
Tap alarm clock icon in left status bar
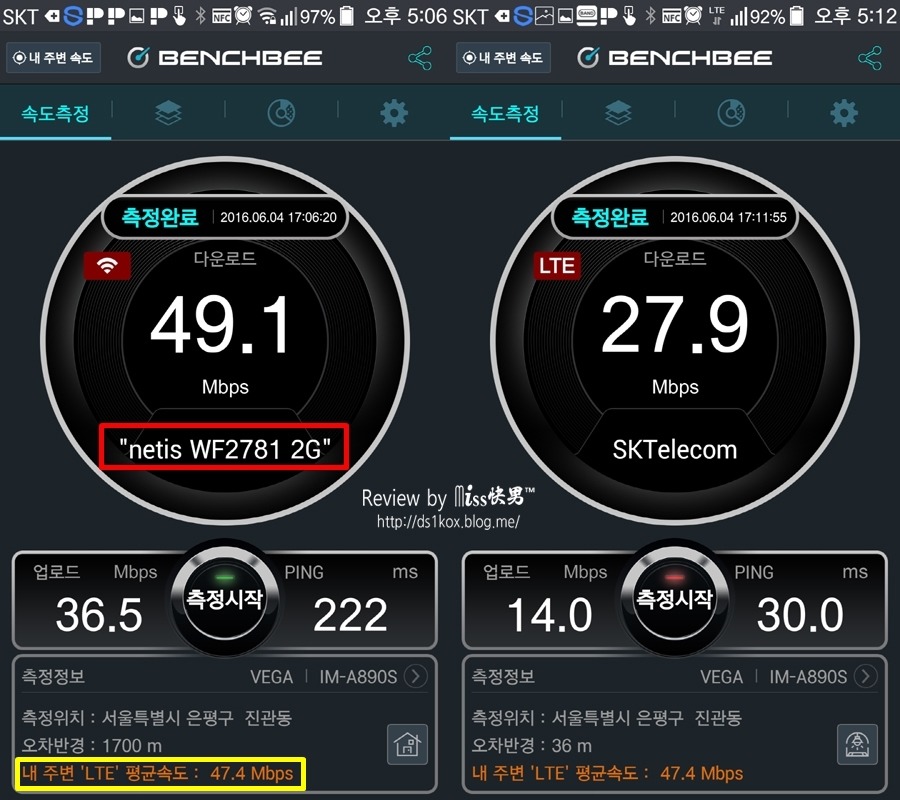tap(243, 15)
